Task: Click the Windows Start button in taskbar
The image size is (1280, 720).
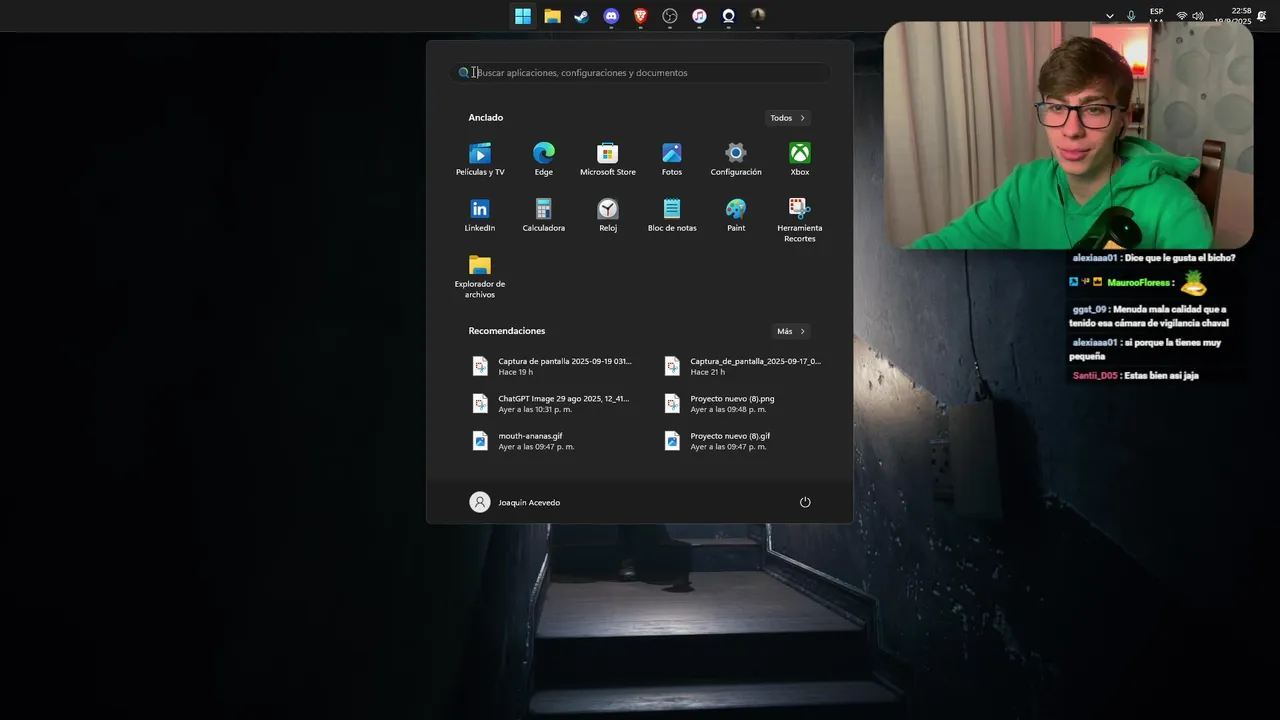Action: 523,16
